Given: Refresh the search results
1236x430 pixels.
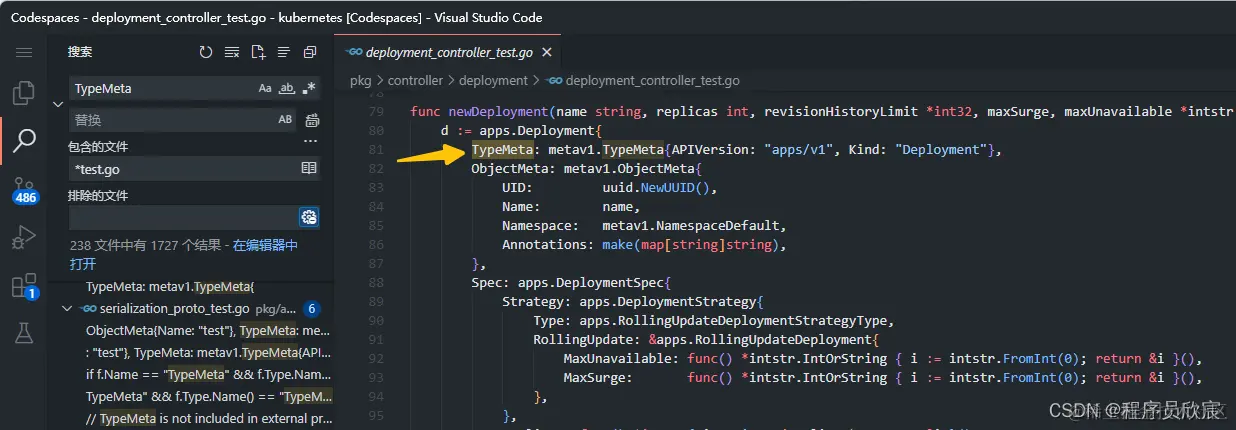Looking at the screenshot, I should (206, 52).
